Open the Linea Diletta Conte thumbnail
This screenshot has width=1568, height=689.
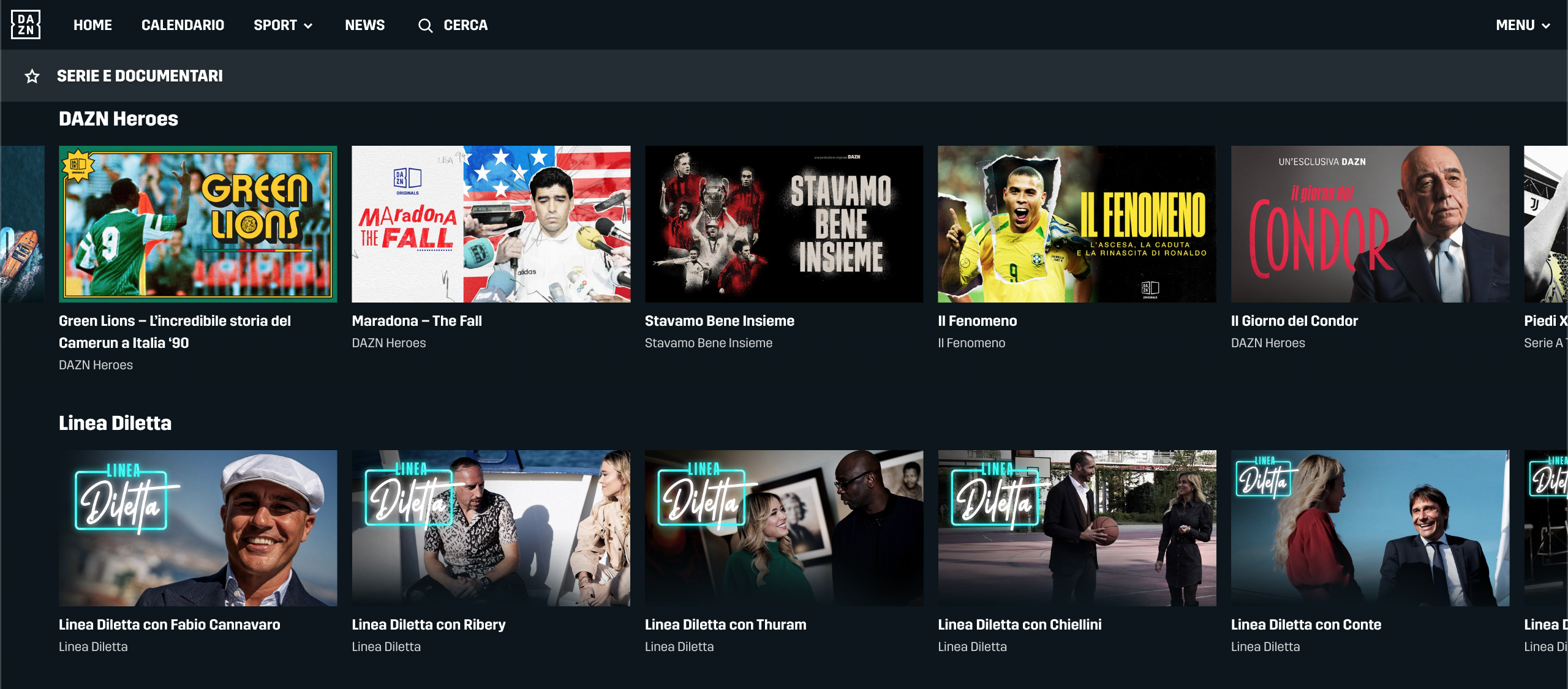tap(1370, 528)
